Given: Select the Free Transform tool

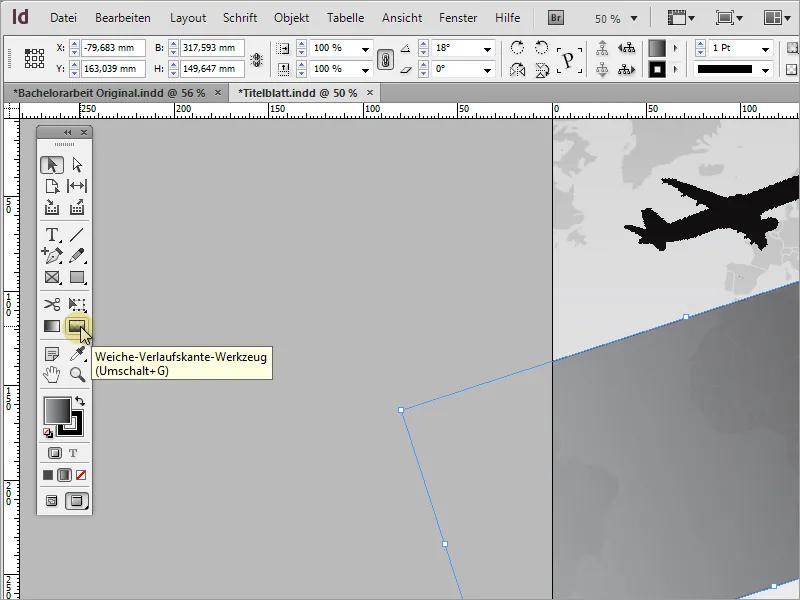Looking at the screenshot, I should (77, 305).
